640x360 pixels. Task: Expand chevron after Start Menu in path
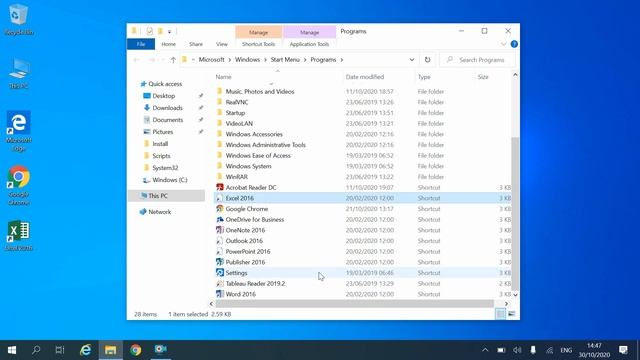coord(305,60)
